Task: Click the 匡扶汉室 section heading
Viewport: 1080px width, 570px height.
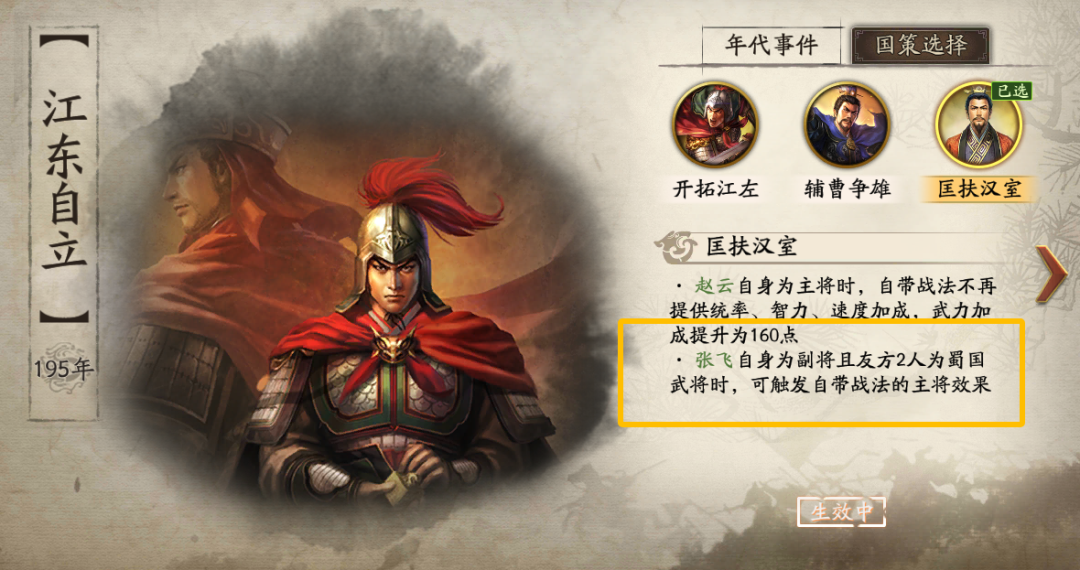Action: coord(751,246)
